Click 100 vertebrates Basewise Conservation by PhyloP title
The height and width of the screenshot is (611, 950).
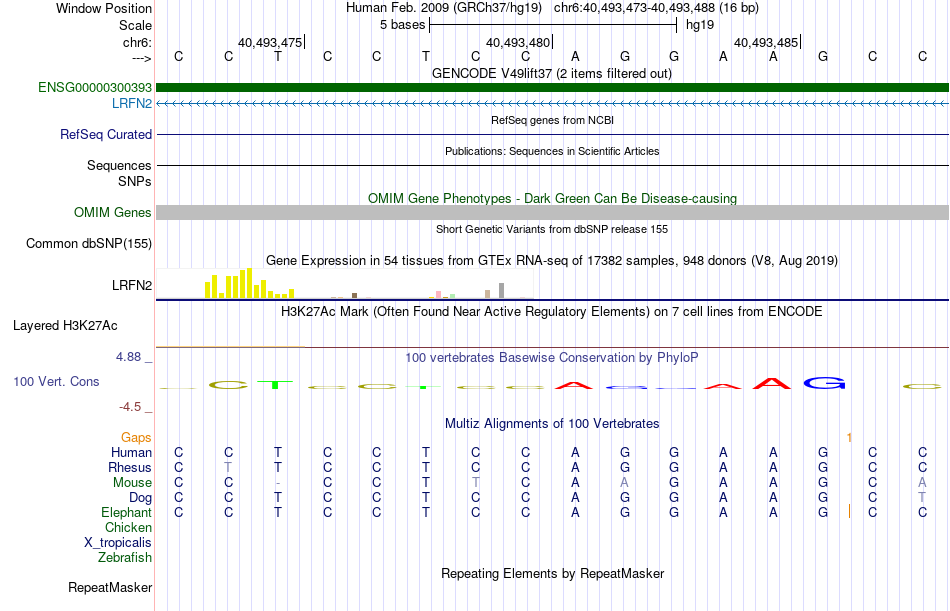(x=552, y=358)
